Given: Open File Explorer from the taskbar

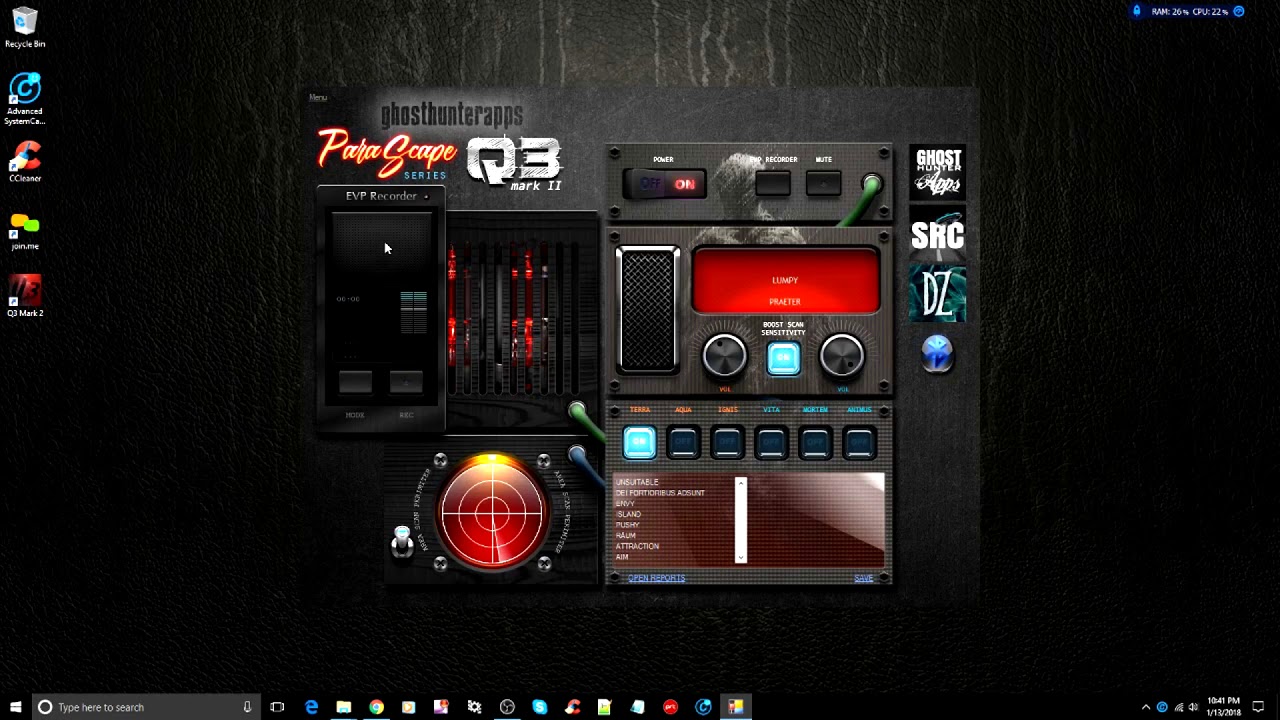Looking at the screenshot, I should [343, 707].
